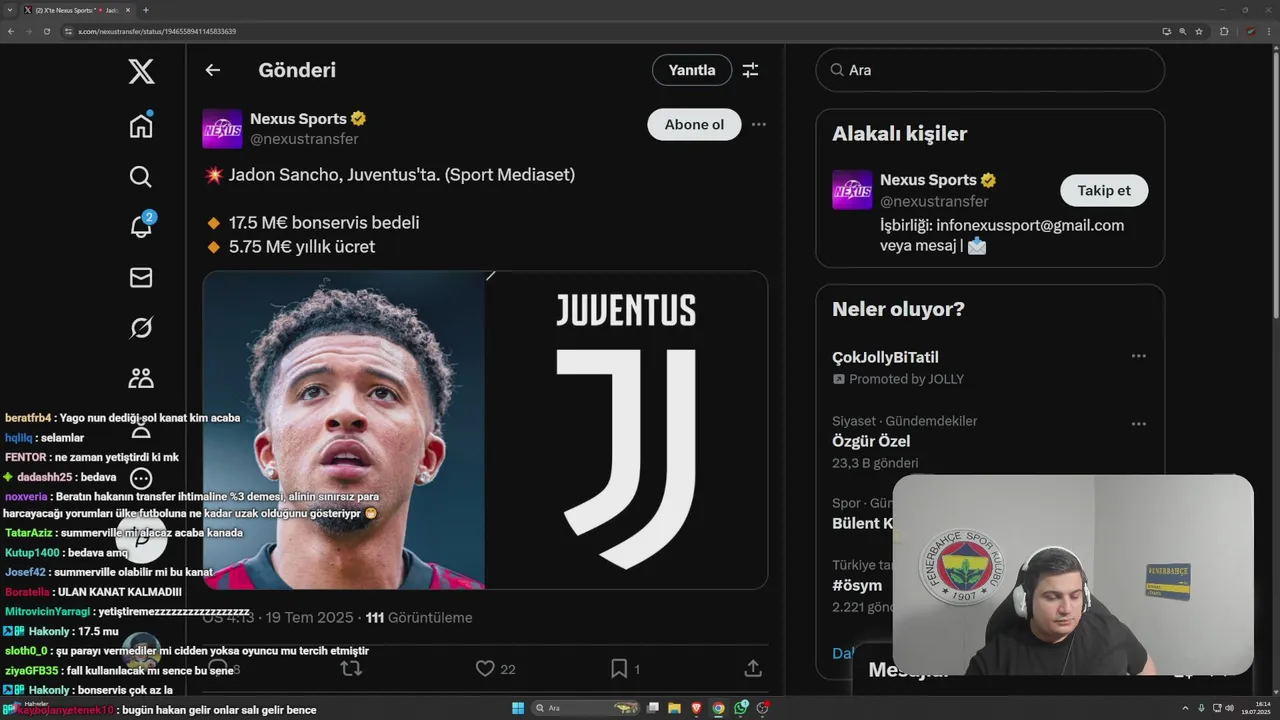Open Nexus Sports avatar in Alakalı kişiler

point(852,190)
